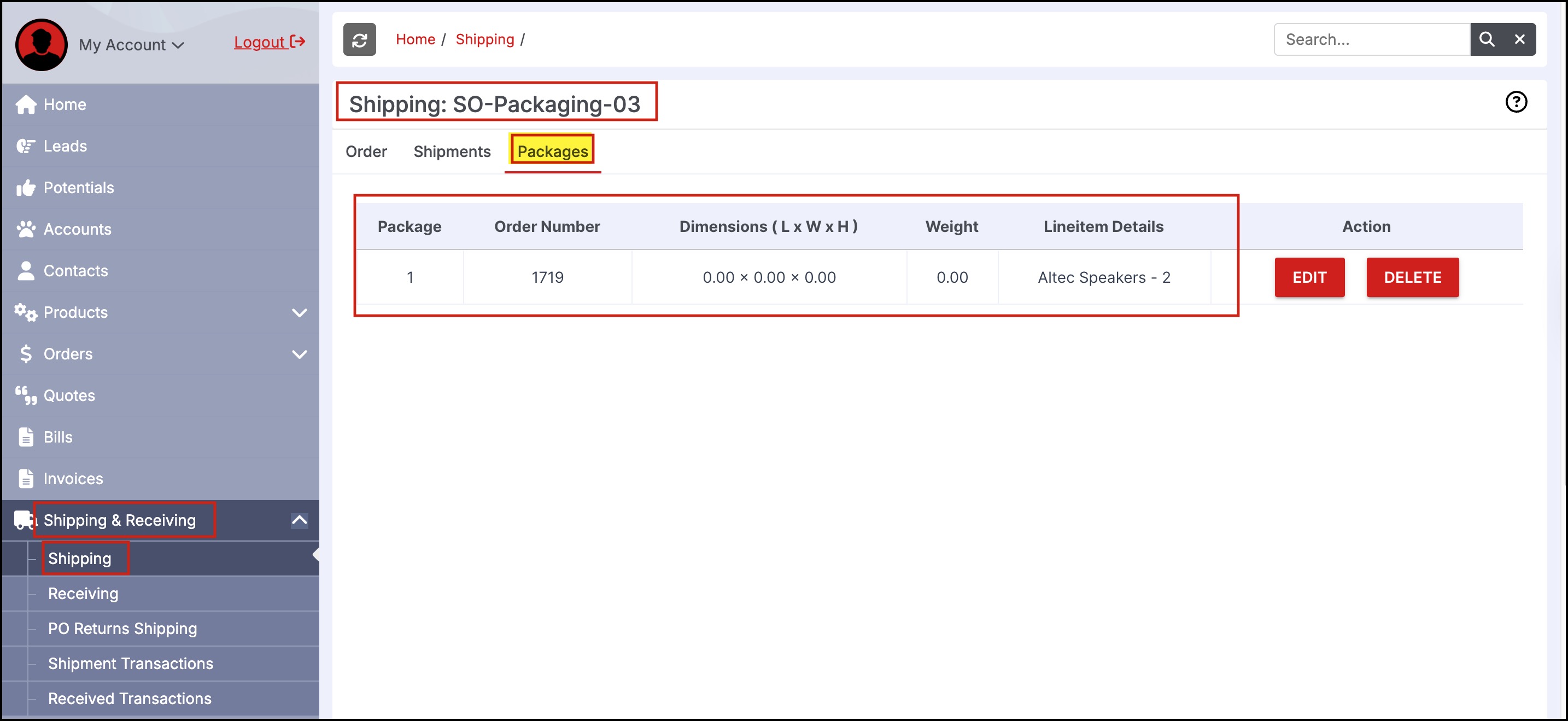This screenshot has width=1568, height=721.
Task: Click the Logout link
Action: click(268, 42)
